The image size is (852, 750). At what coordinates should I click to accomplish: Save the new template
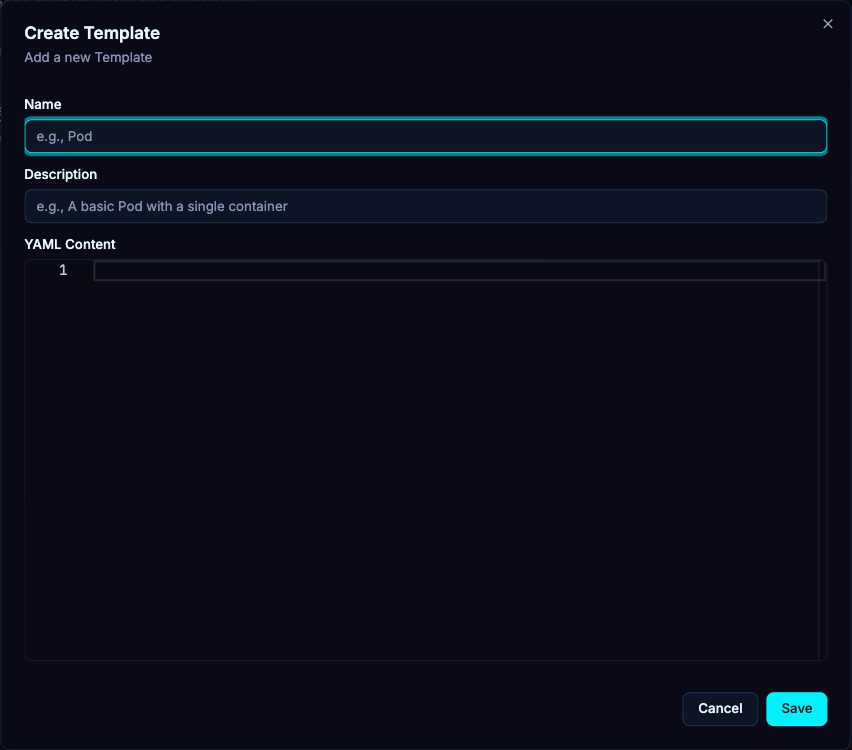[x=797, y=709]
